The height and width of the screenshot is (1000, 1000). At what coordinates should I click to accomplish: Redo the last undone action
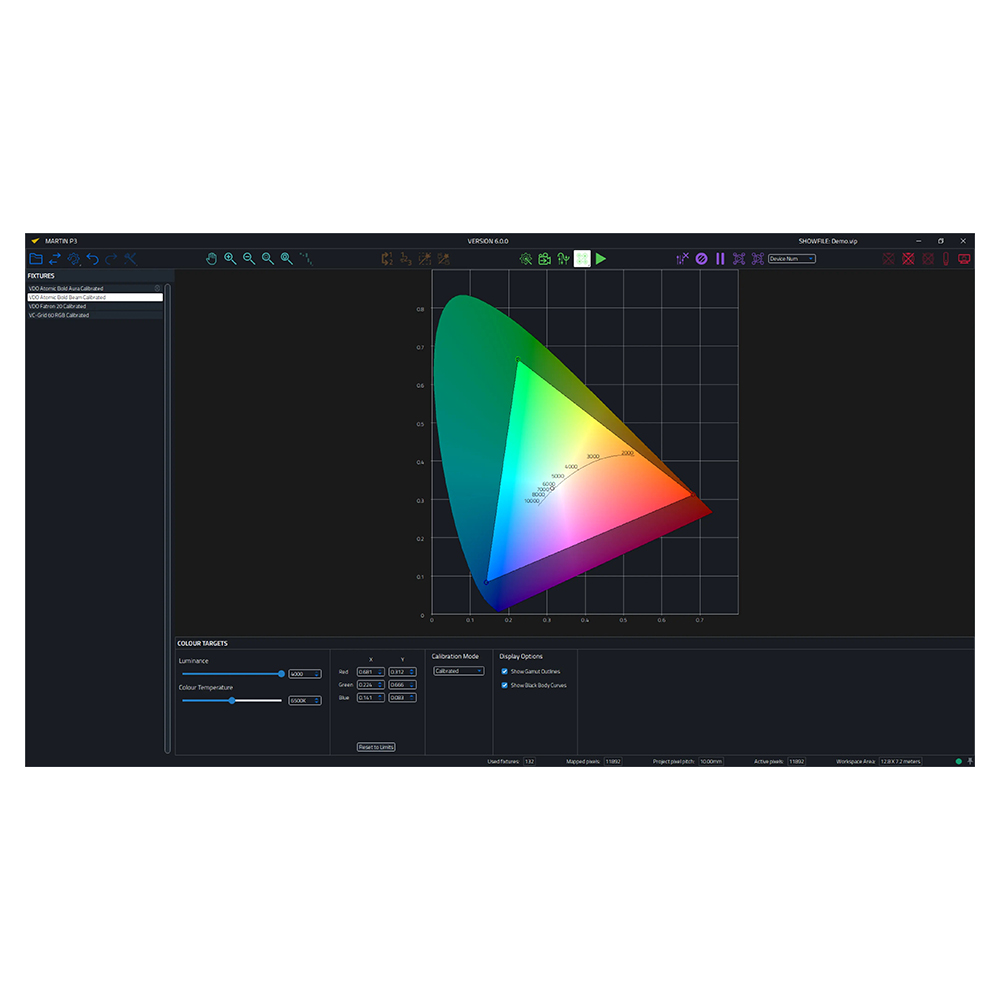click(x=111, y=259)
